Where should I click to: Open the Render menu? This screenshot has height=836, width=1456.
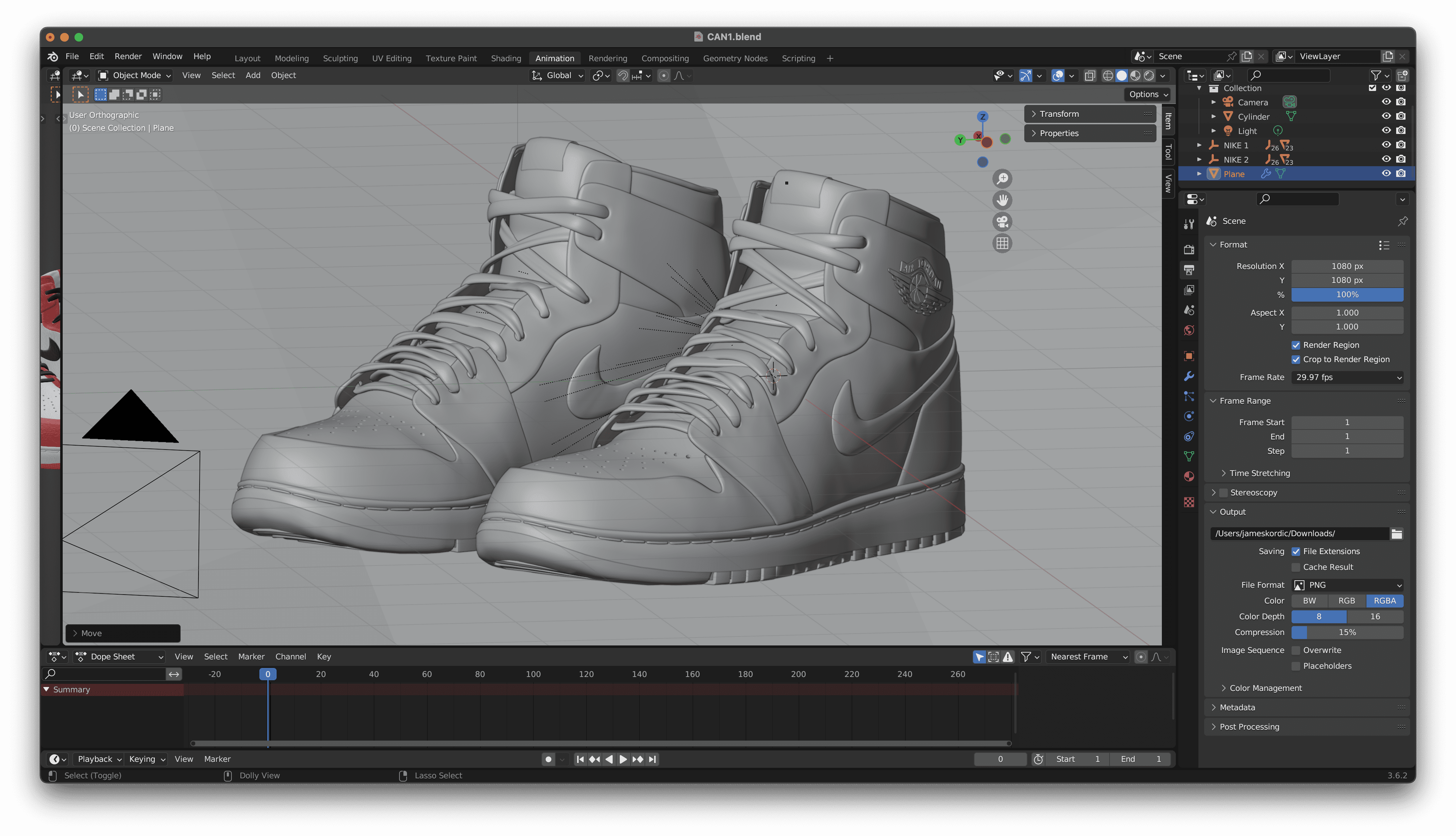coord(128,56)
